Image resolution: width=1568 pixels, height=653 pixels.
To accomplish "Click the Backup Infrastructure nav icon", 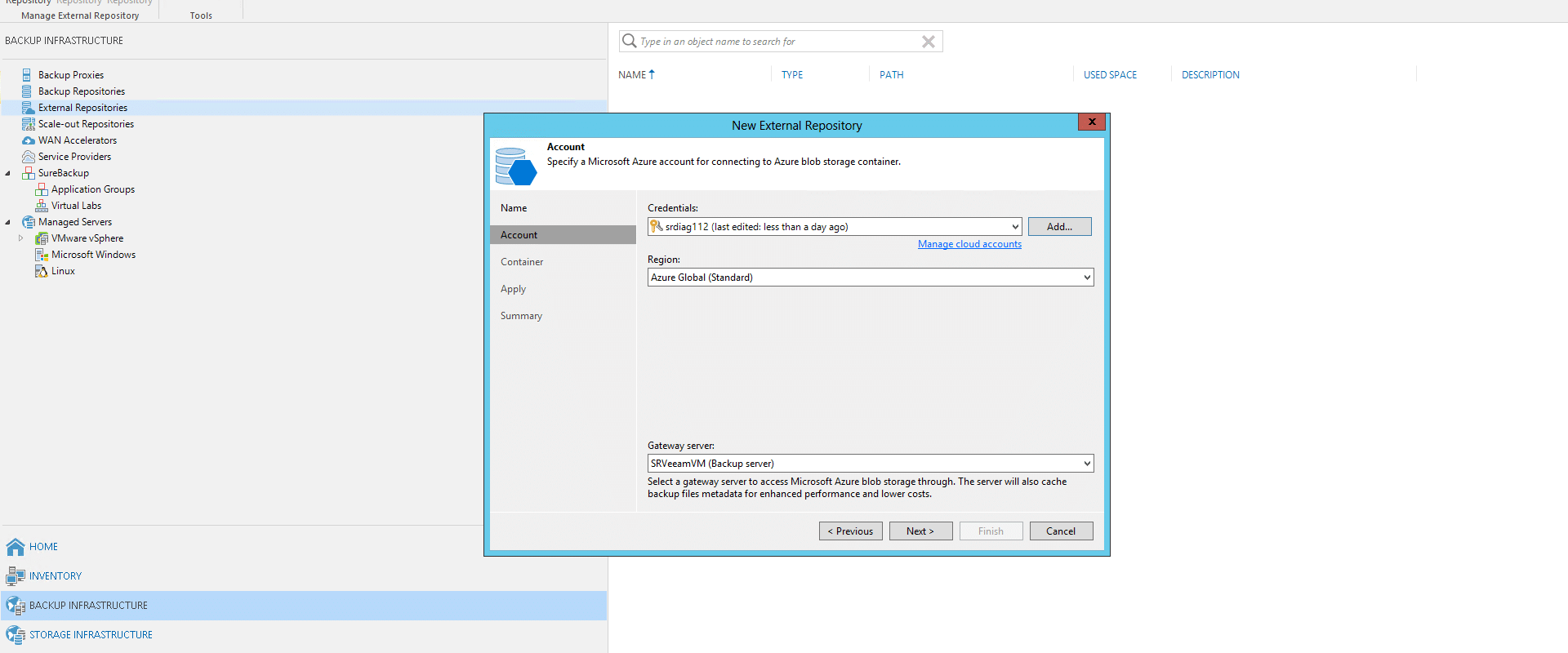I will click(16, 606).
